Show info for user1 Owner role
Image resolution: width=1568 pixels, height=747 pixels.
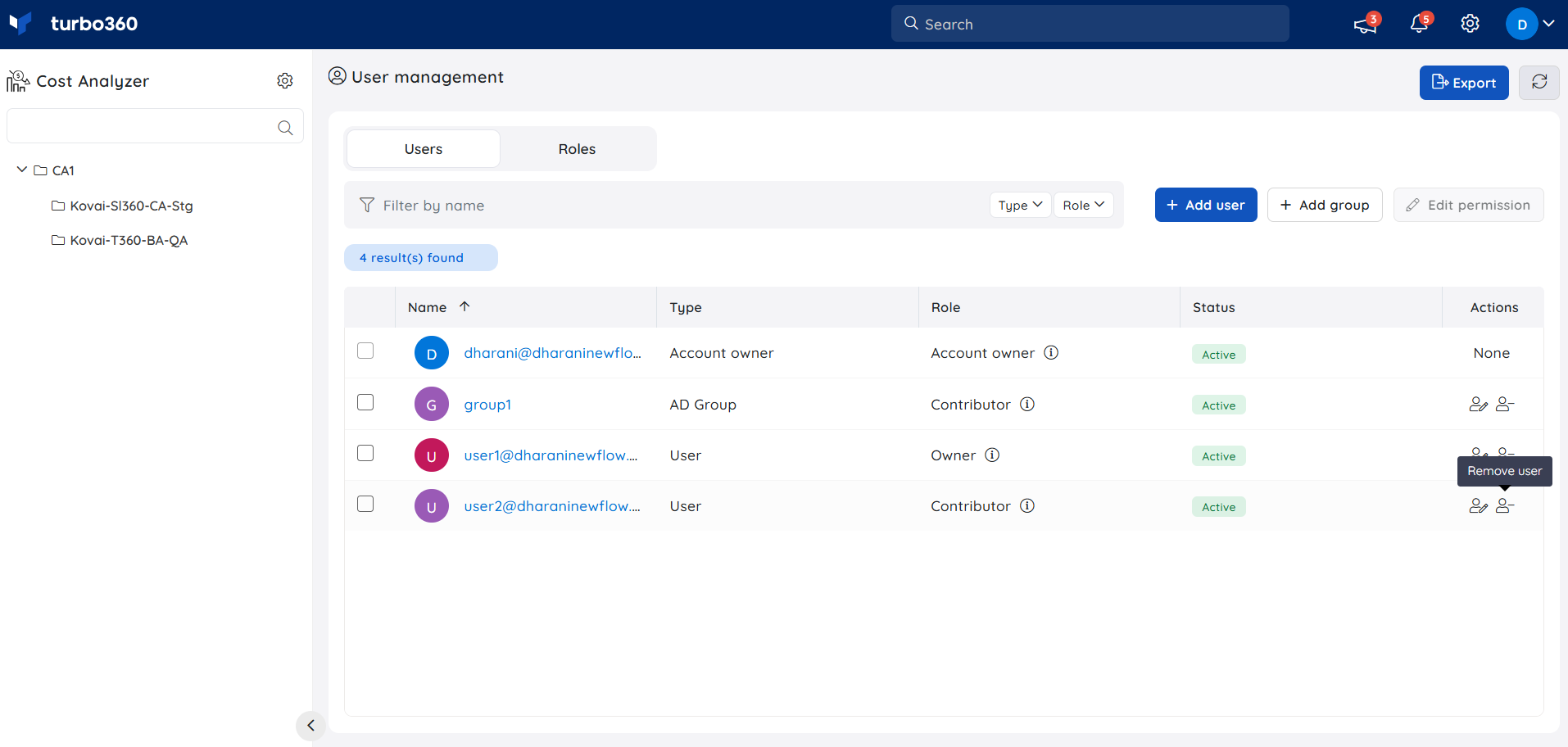[x=992, y=455]
